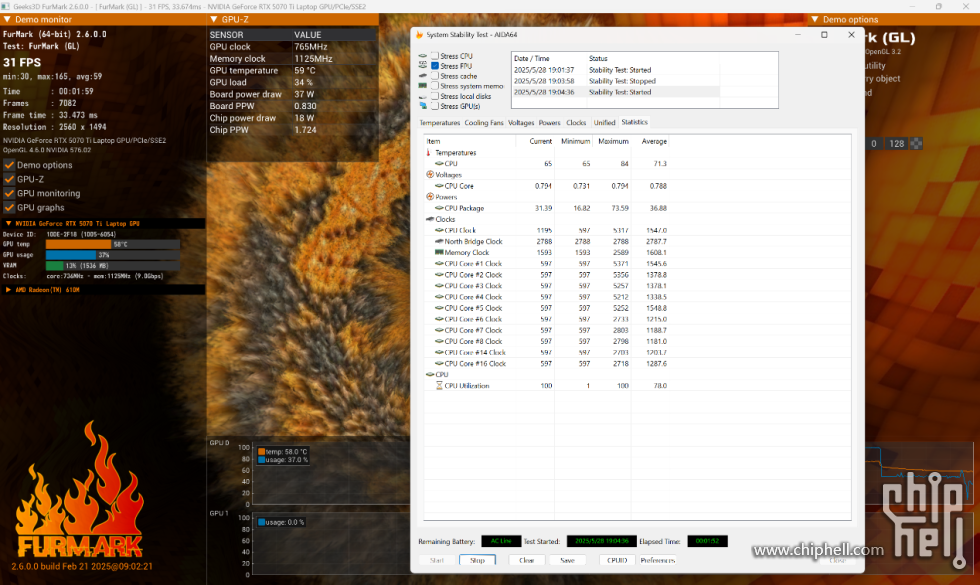
Task: Click the 128 value field in Demo options
Action: pos(897,144)
